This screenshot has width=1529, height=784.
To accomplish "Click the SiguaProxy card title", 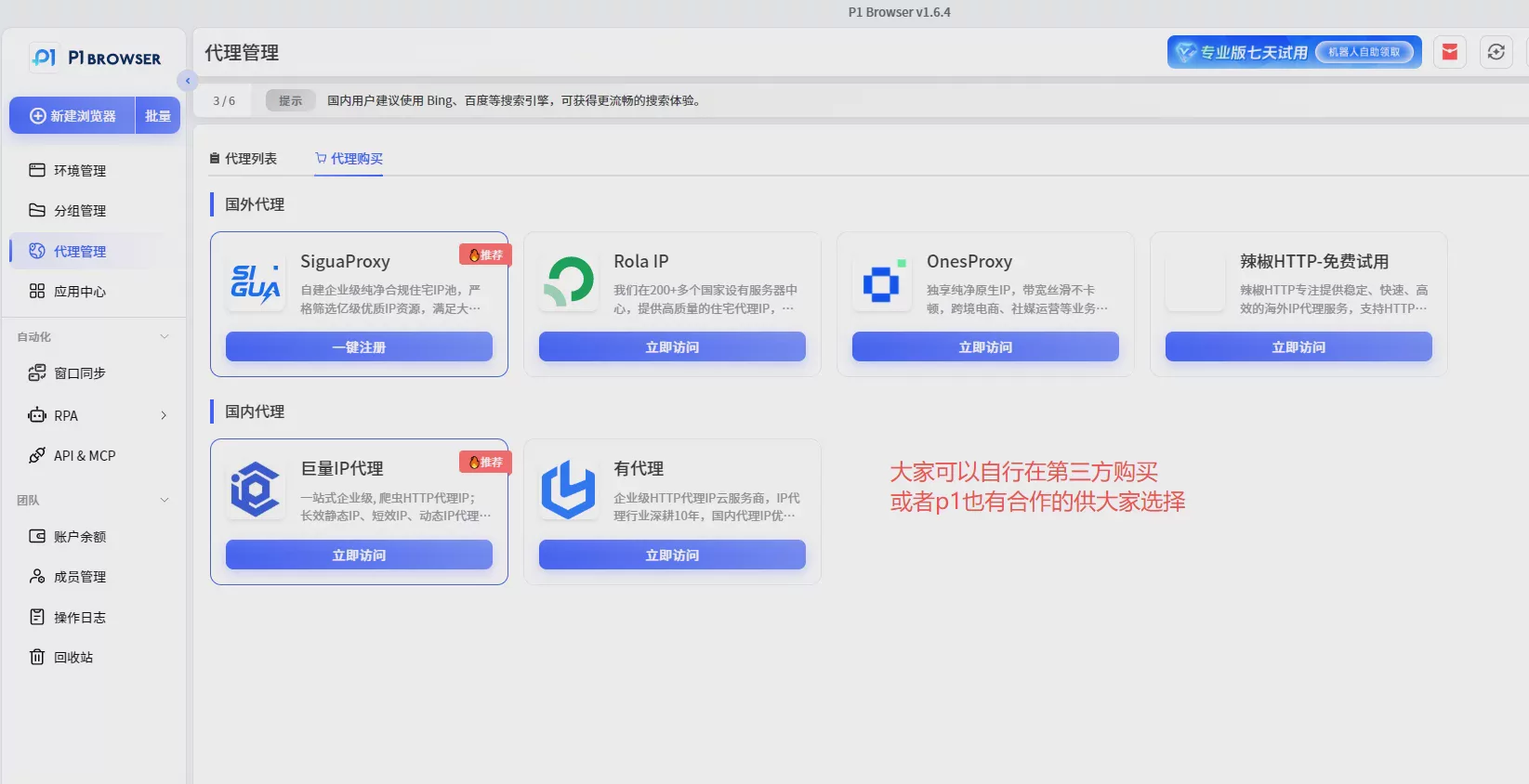I will point(345,261).
